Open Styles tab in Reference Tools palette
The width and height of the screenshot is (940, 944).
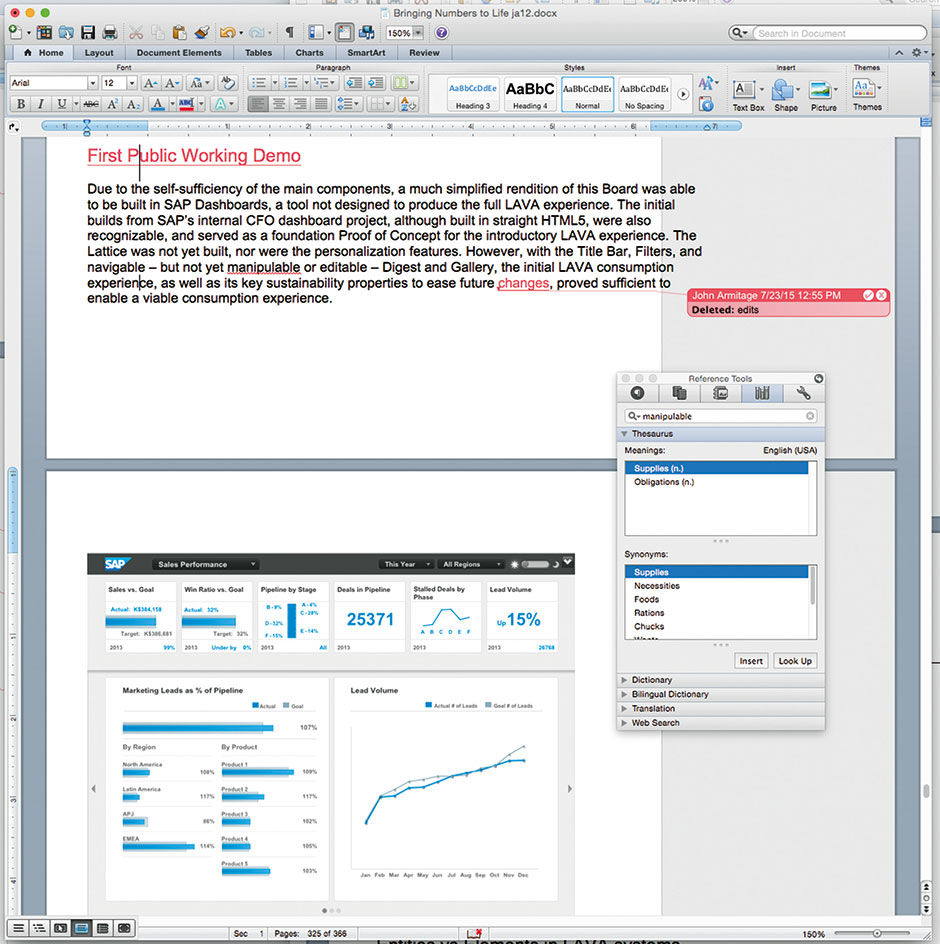pos(638,394)
